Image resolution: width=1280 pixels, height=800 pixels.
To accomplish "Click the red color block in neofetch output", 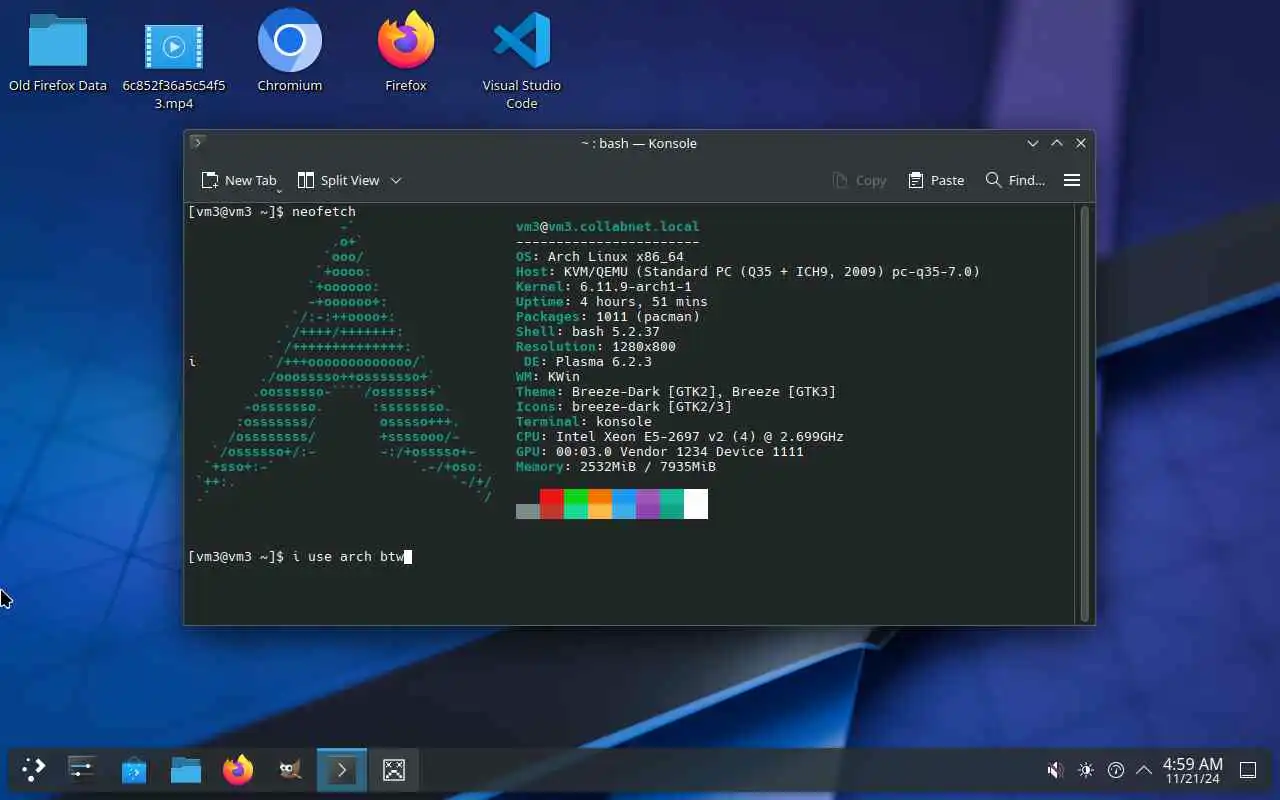I will 552,504.
